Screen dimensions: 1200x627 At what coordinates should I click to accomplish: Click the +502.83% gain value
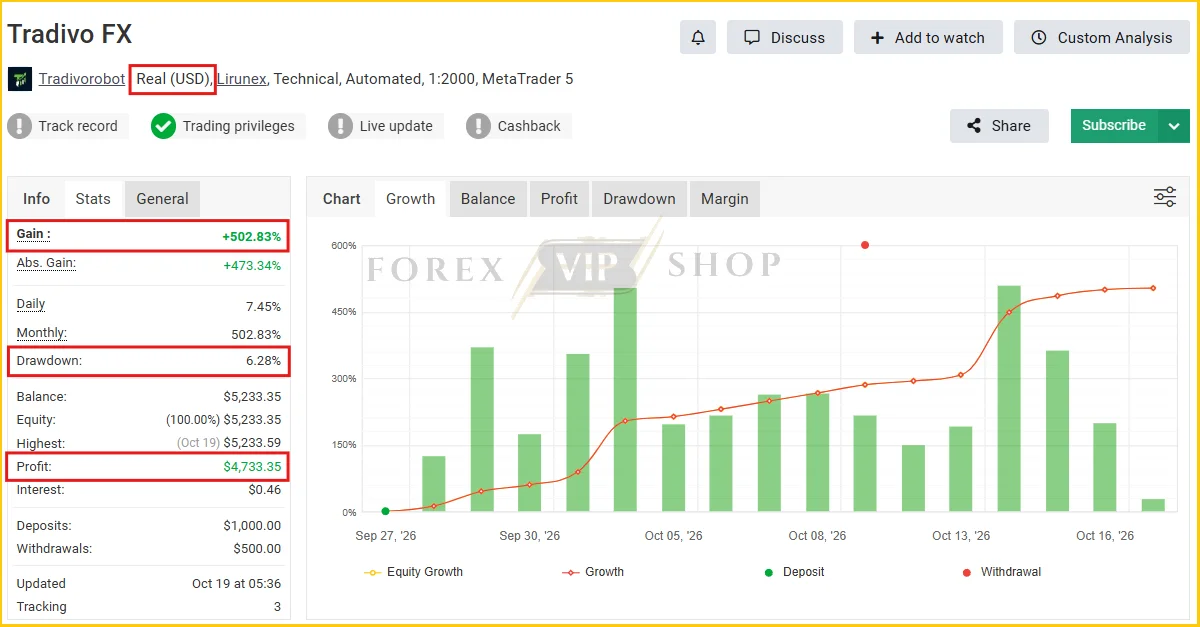[x=251, y=237]
